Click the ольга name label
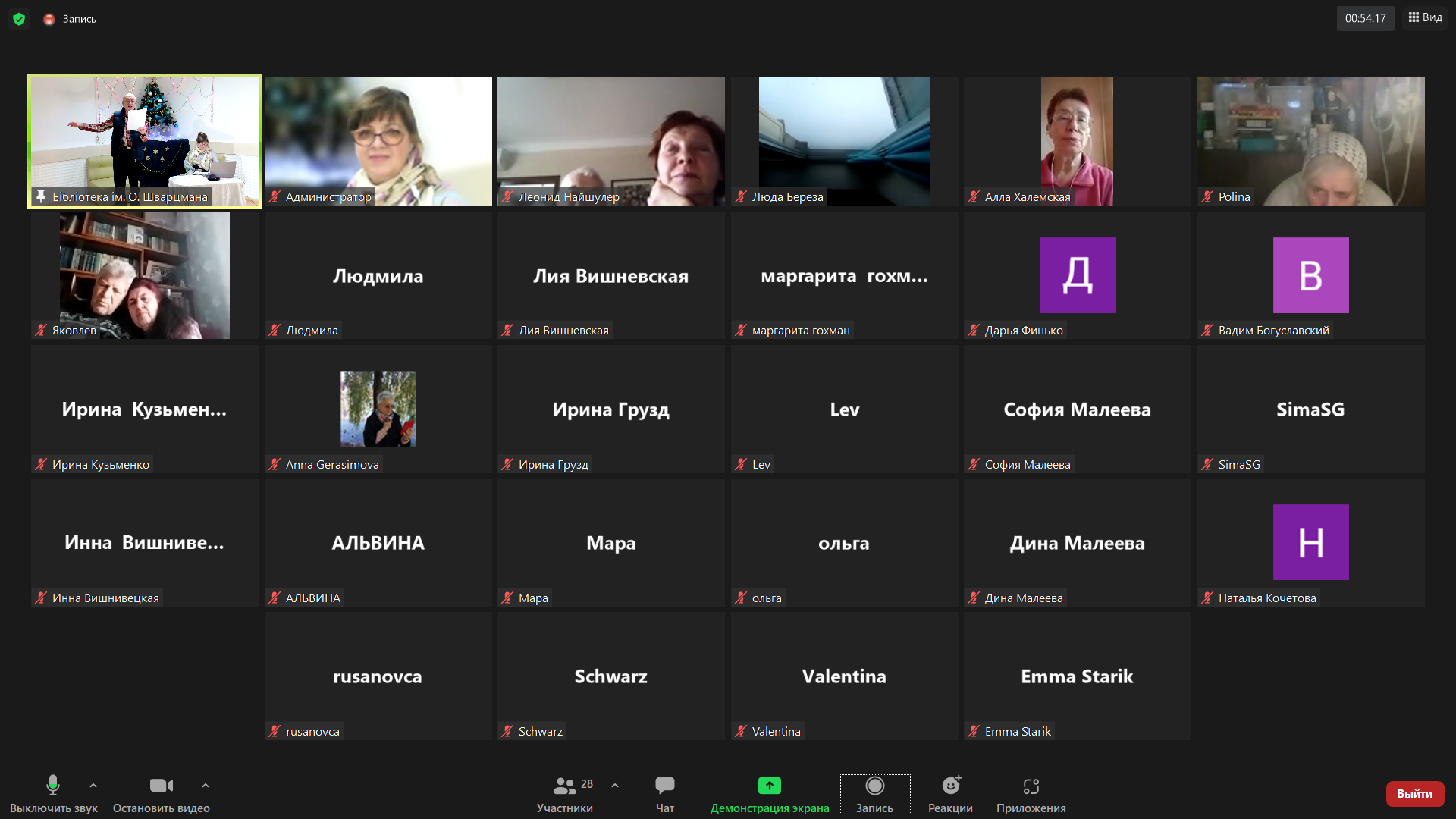 [x=767, y=598]
